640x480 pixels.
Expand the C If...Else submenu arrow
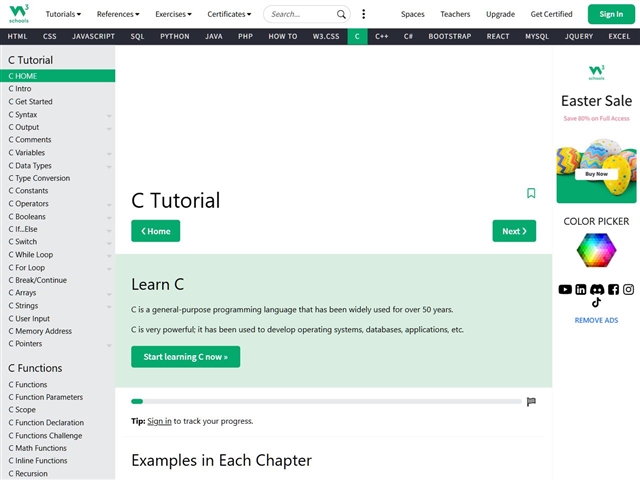tap(109, 231)
